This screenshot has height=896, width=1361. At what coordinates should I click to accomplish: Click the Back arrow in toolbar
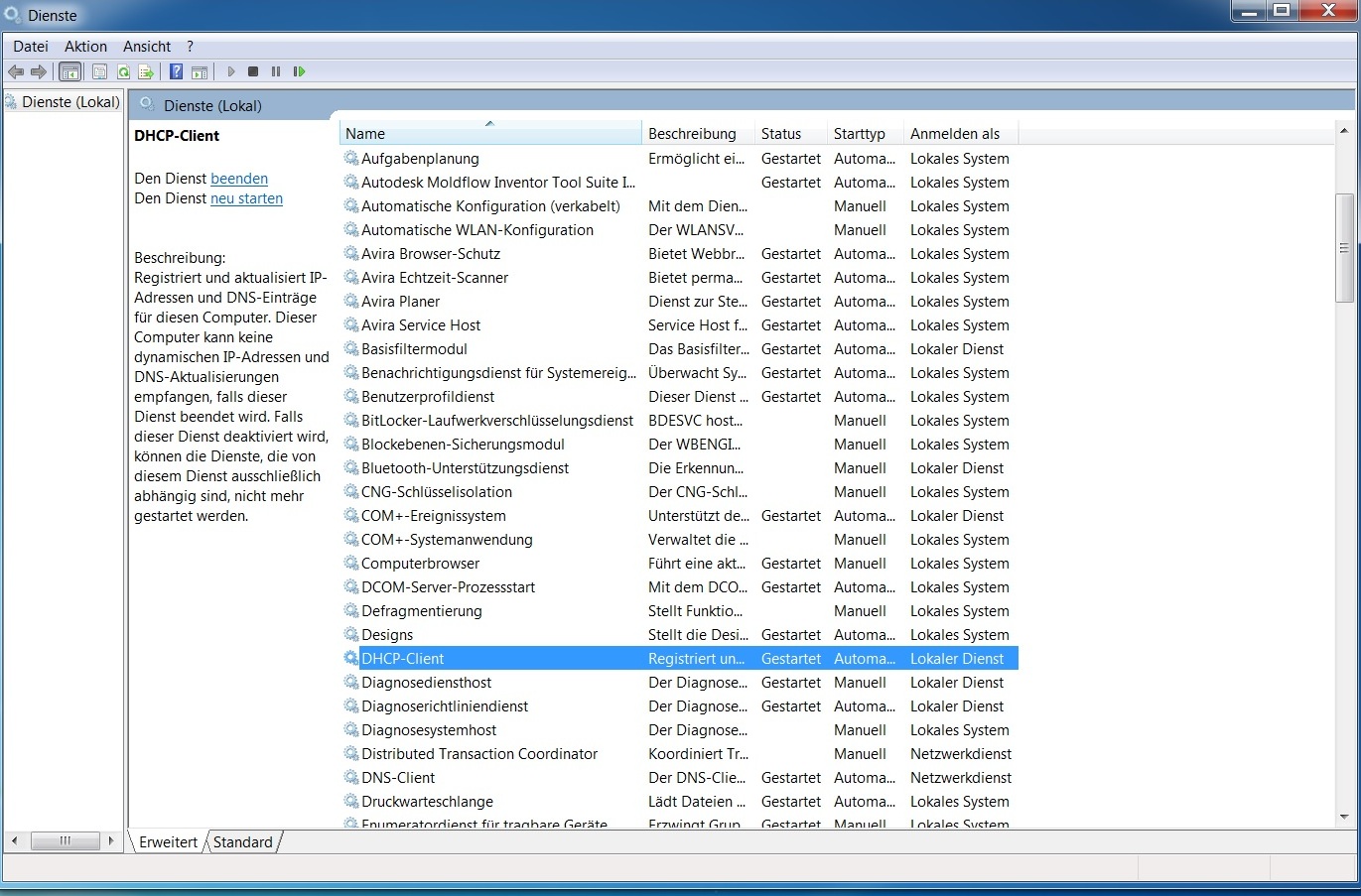coord(16,71)
